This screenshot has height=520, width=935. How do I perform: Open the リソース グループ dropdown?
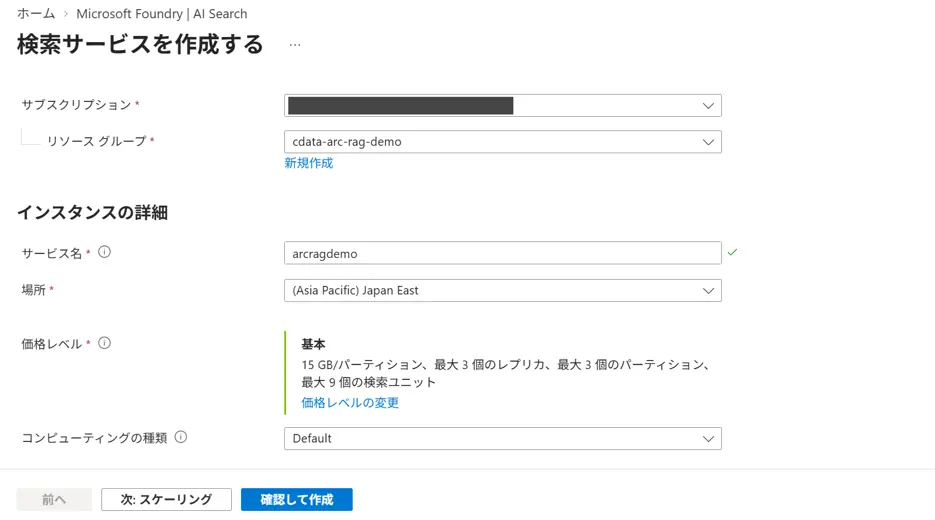click(x=503, y=142)
